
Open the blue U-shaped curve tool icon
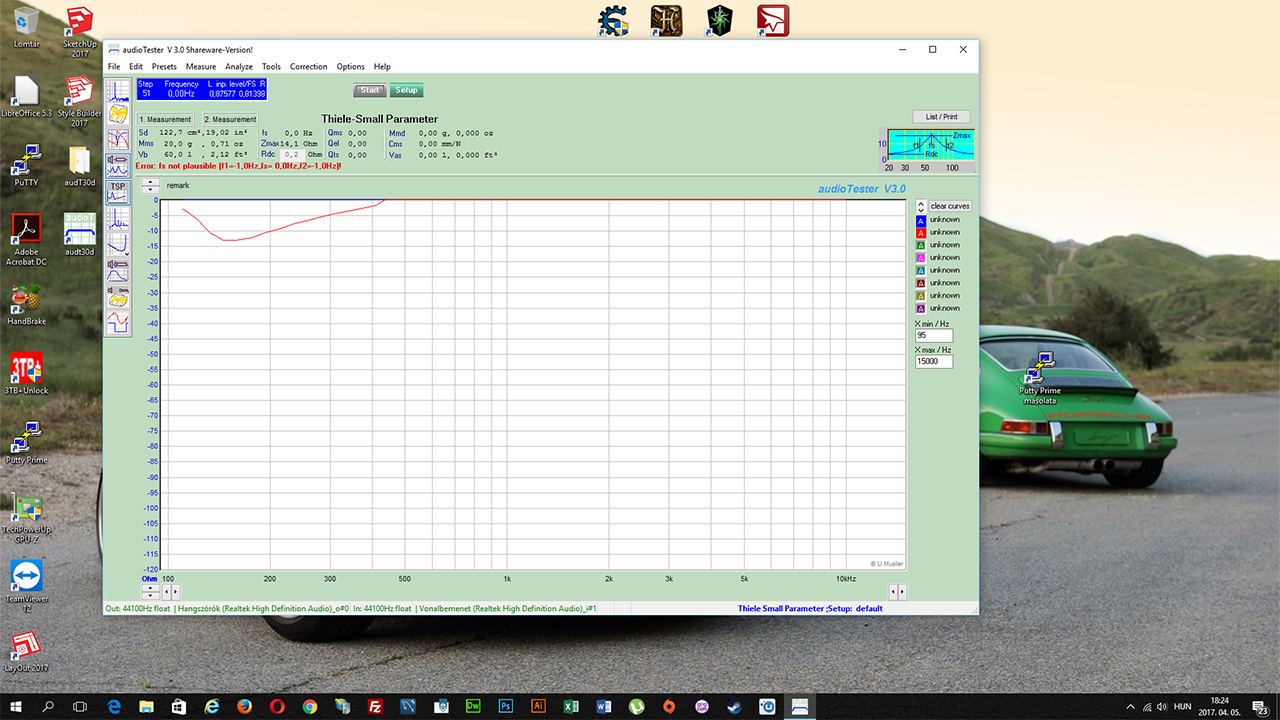118,245
